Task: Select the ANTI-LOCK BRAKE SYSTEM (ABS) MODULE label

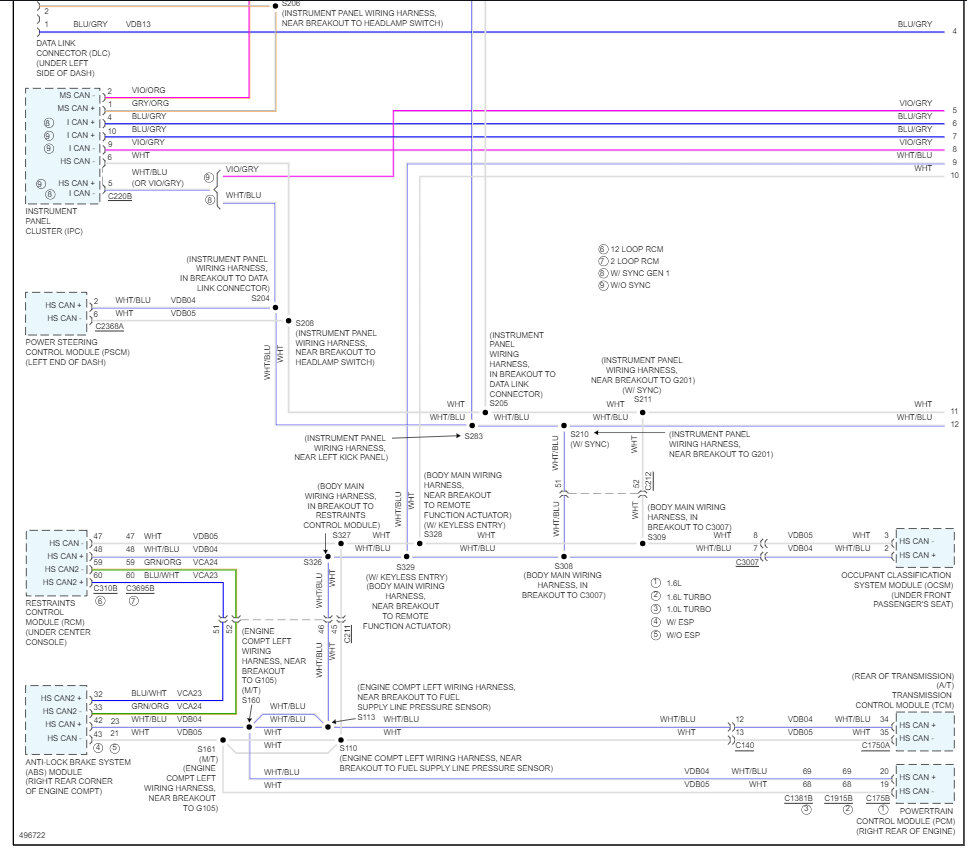Action: pyautogui.click(x=78, y=767)
